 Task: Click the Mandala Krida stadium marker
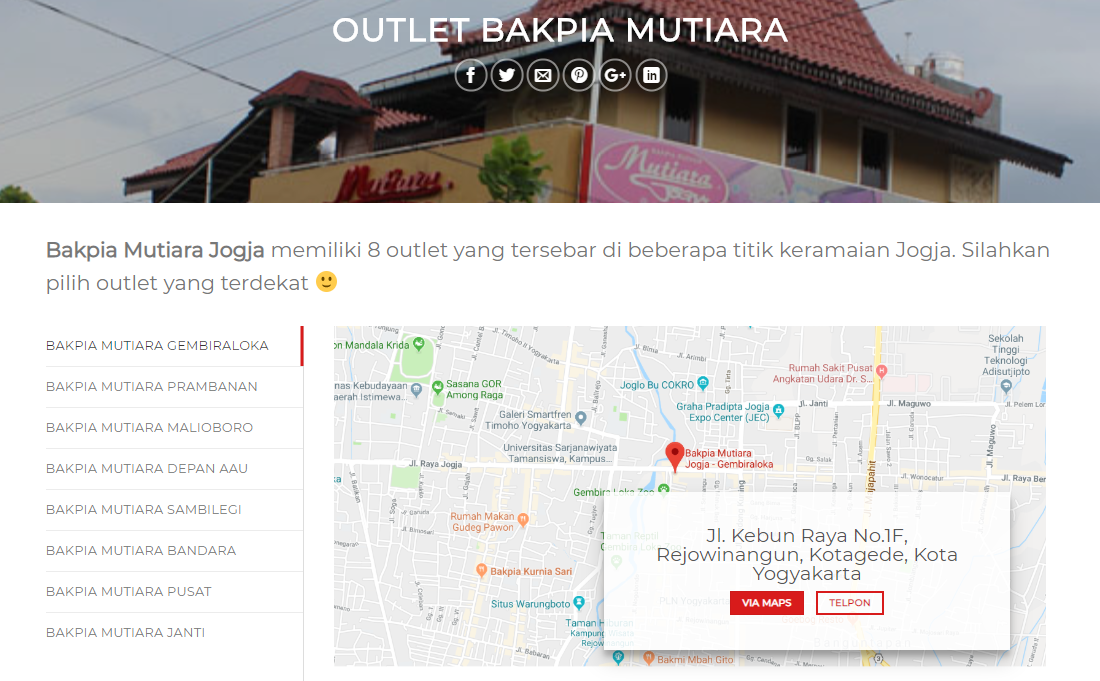coord(419,344)
